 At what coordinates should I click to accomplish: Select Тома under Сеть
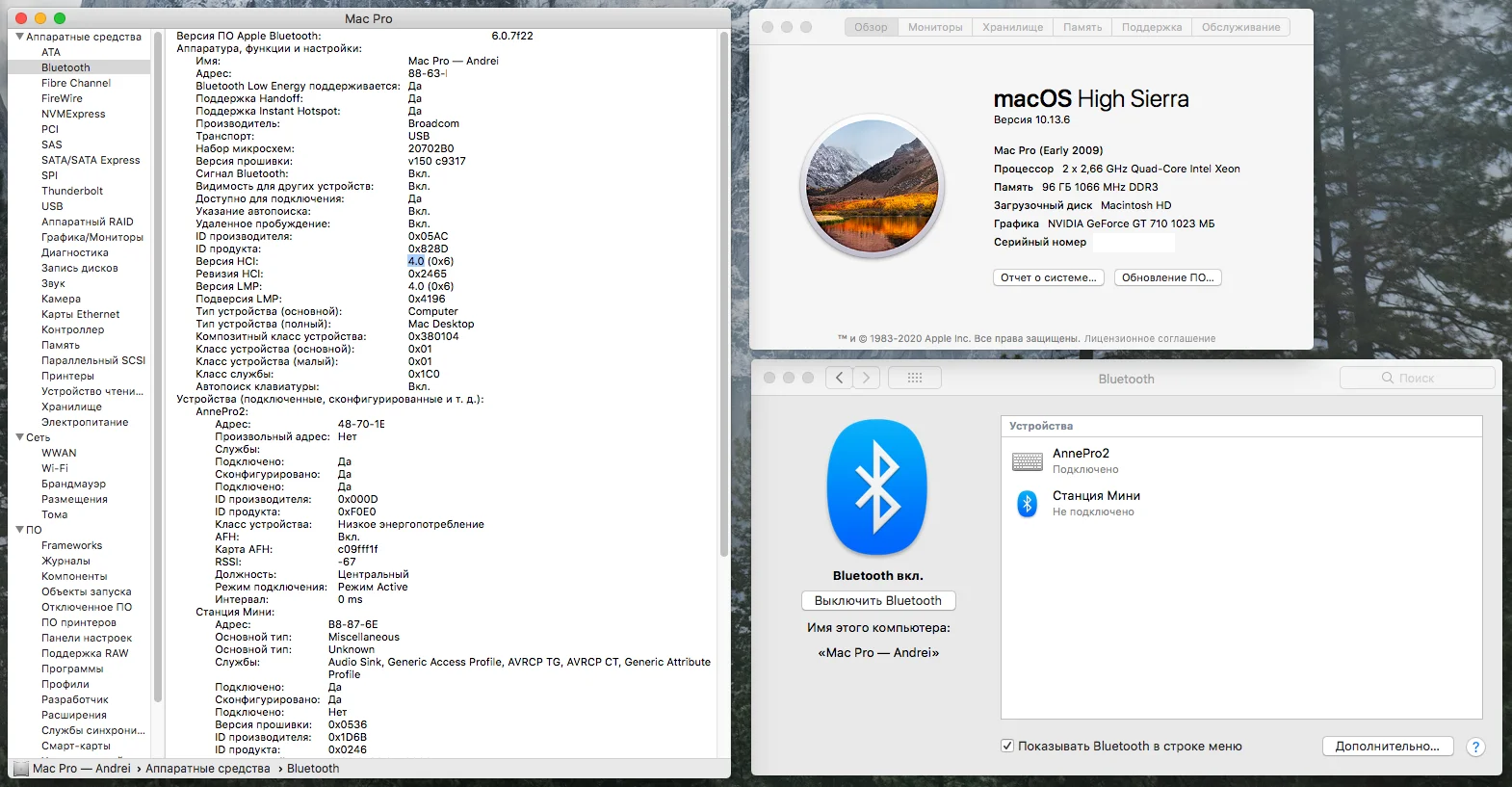coord(55,514)
